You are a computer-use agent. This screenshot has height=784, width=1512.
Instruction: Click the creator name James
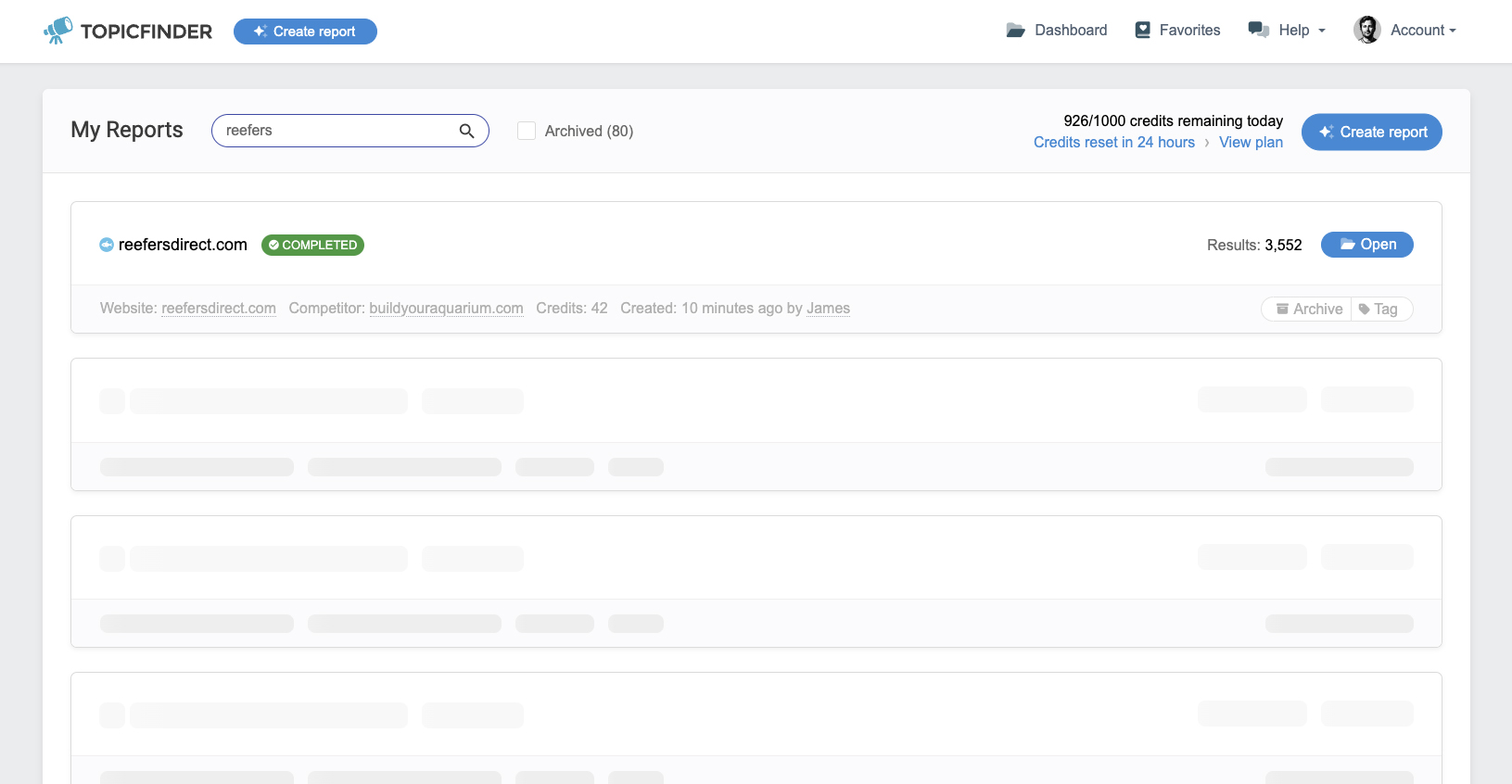(x=828, y=309)
